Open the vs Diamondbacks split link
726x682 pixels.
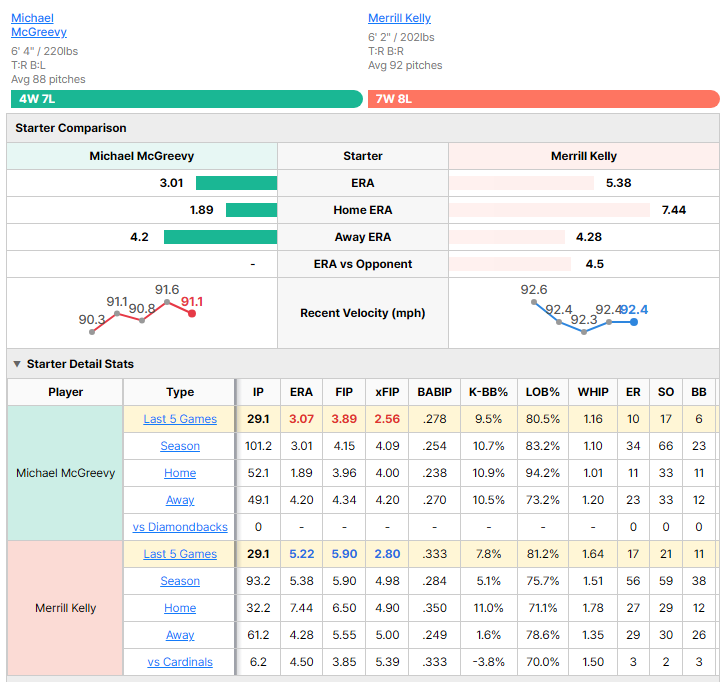point(180,527)
